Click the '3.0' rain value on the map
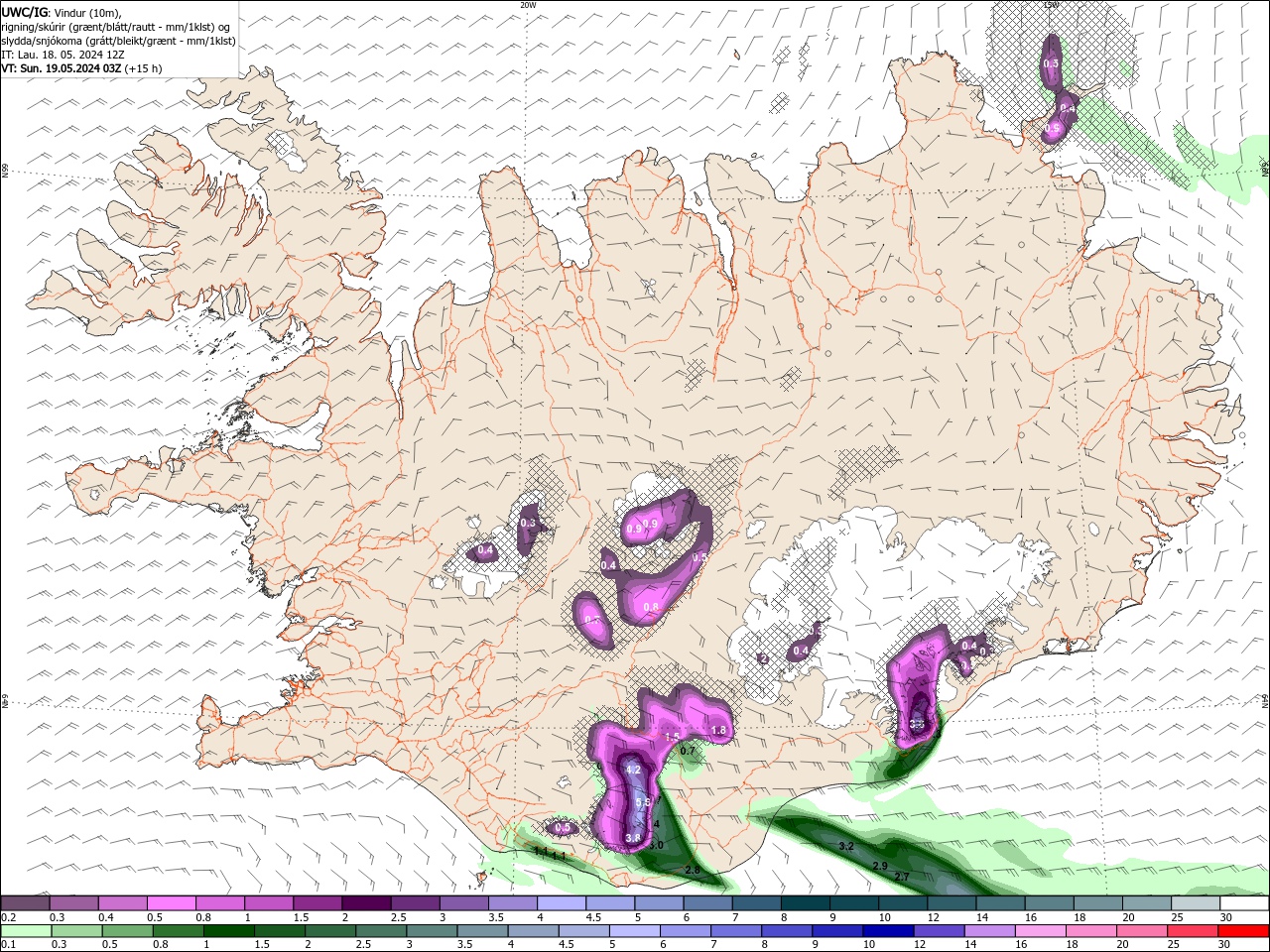Screen dimensions: 1270x952 pos(656,845)
